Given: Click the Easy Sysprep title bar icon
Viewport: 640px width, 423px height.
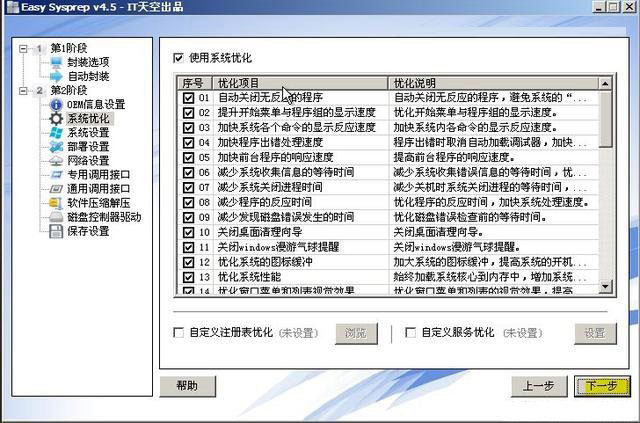Looking at the screenshot, I should click(12, 7).
